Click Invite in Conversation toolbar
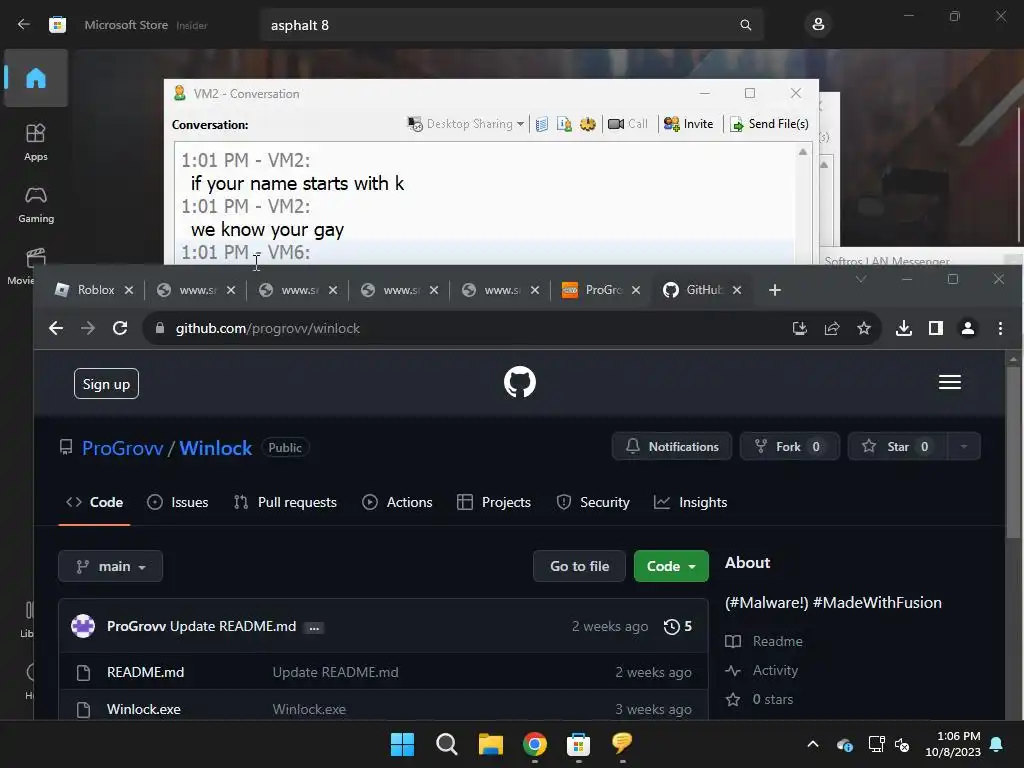The width and height of the screenshot is (1024, 768). pyautogui.click(x=688, y=124)
